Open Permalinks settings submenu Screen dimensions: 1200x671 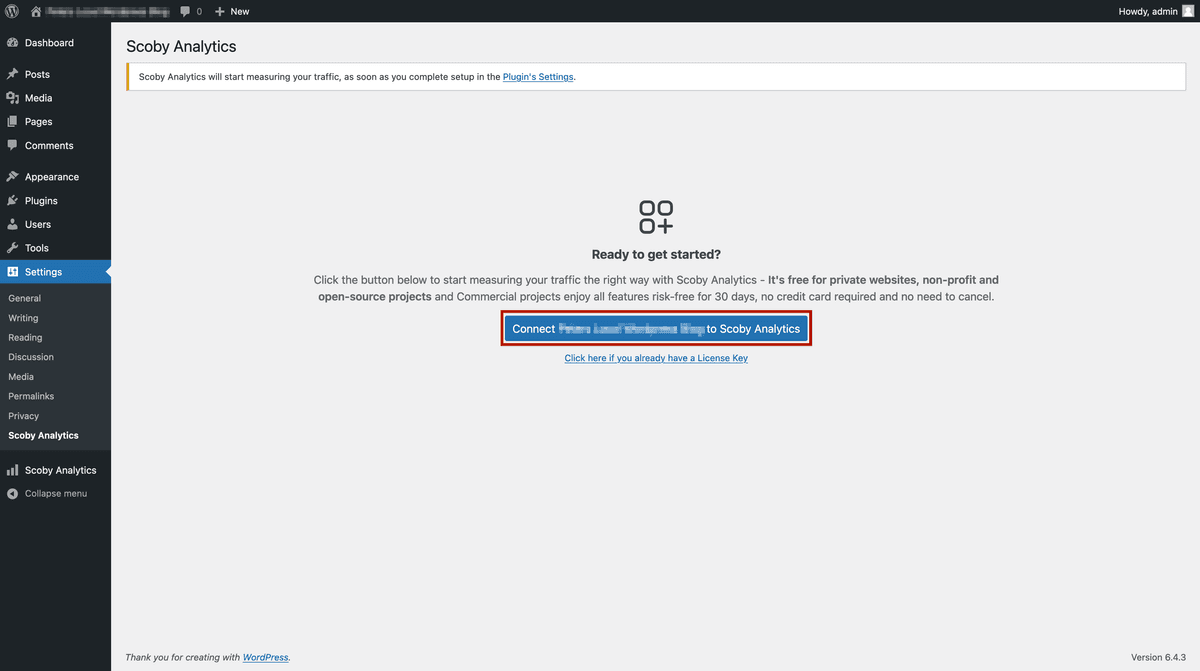coord(31,396)
